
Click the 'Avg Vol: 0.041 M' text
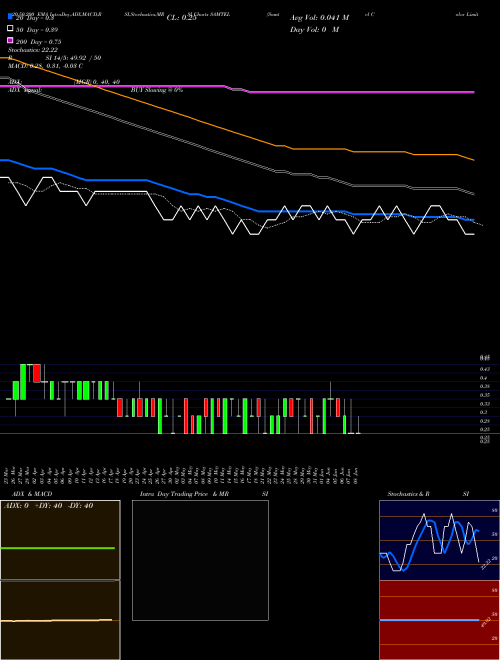coord(319,18)
